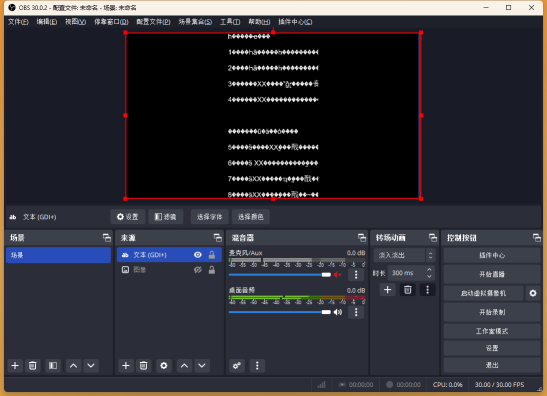Click OBS logo in title bar
The image size is (547, 396).
pyautogui.click(x=12, y=7)
